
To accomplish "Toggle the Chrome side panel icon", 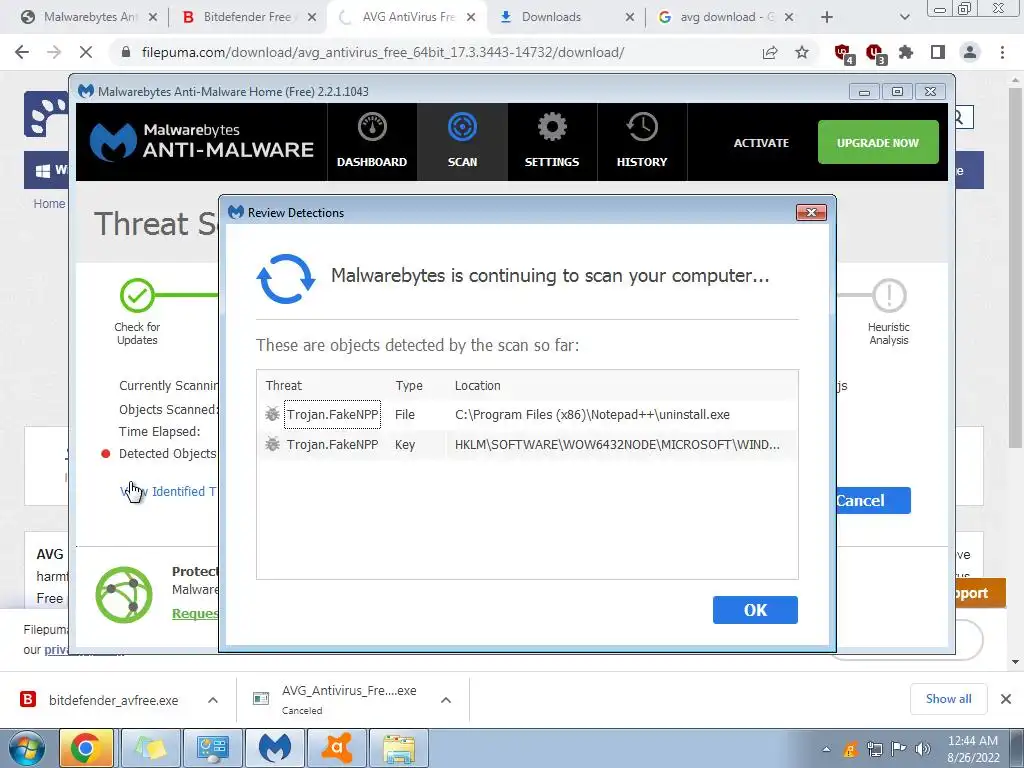I will tap(938, 52).
